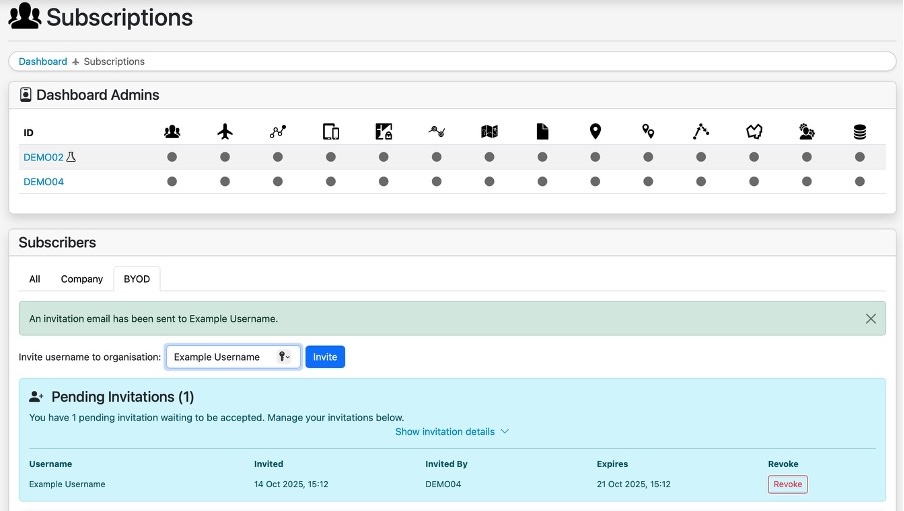This screenshot has width=904, height=511.
Task: Switch to the All subscribers tab
Action: [35, 279]
